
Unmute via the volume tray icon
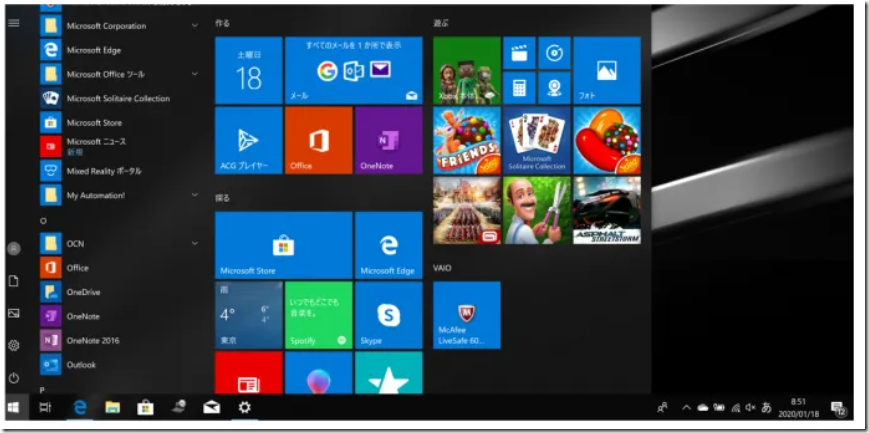[750, 408]
